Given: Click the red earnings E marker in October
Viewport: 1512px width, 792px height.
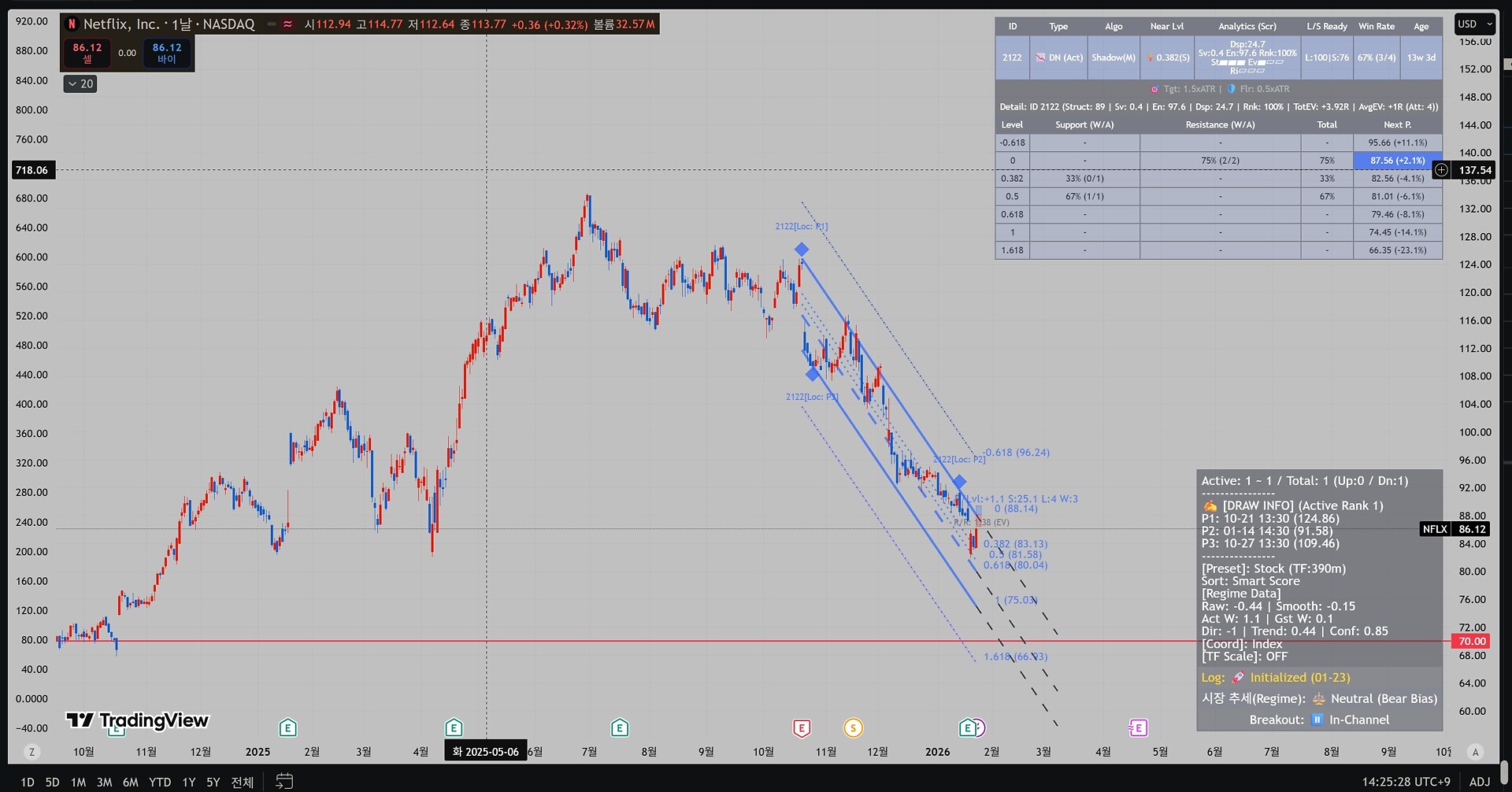Looking at the screenshot, I should click(802, 727).
